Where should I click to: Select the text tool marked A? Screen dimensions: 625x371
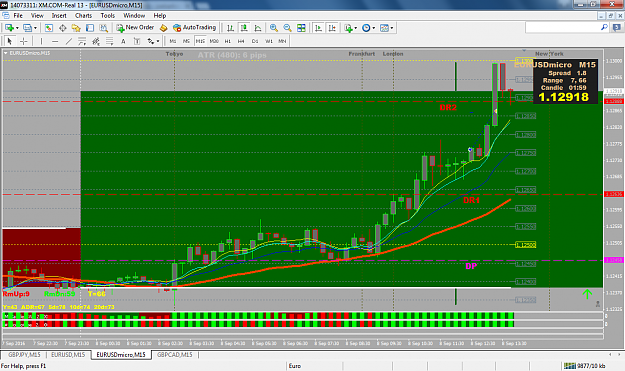(x=123, y=41)
